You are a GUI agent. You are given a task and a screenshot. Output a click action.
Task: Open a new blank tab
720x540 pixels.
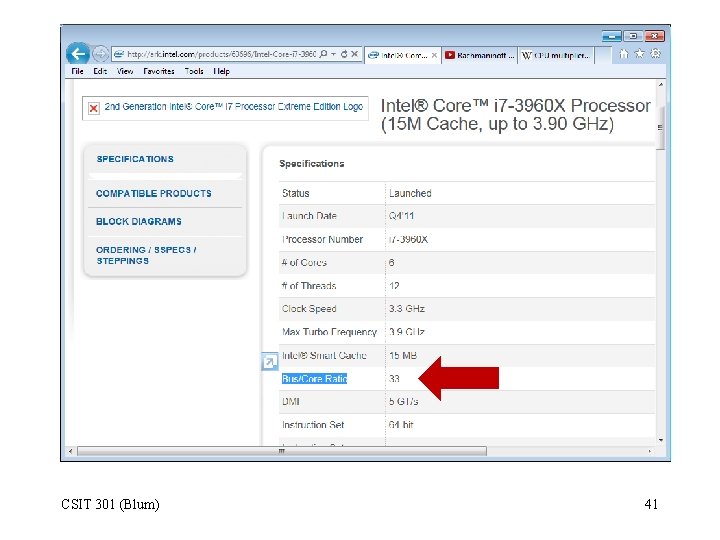pyautogui.click(x=603, y=56)
